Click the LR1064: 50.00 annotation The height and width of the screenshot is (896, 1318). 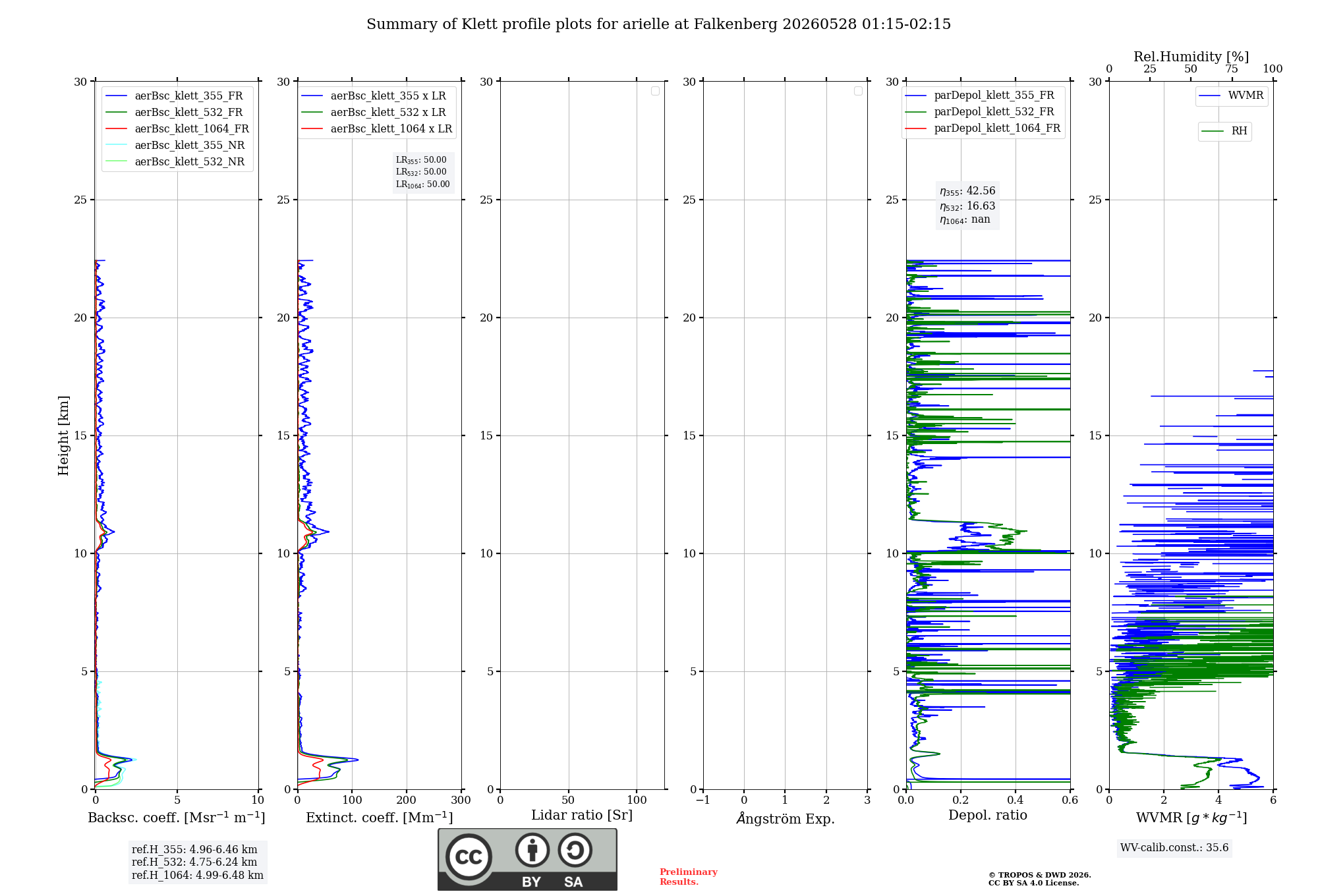(423, 184)
